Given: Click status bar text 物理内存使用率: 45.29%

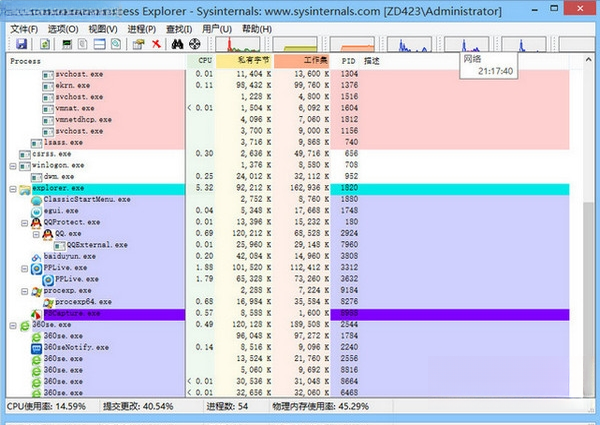Looking at the screenshot, I should pos(320,406).
